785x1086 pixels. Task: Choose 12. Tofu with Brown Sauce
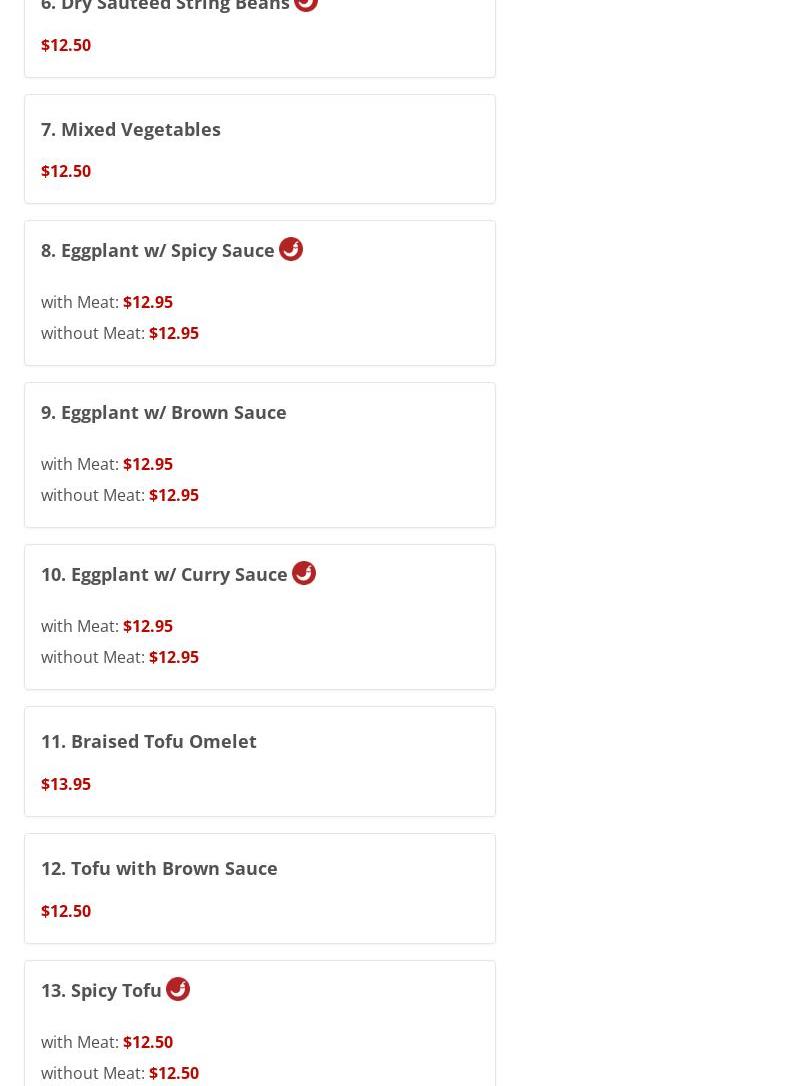(159, 868)
